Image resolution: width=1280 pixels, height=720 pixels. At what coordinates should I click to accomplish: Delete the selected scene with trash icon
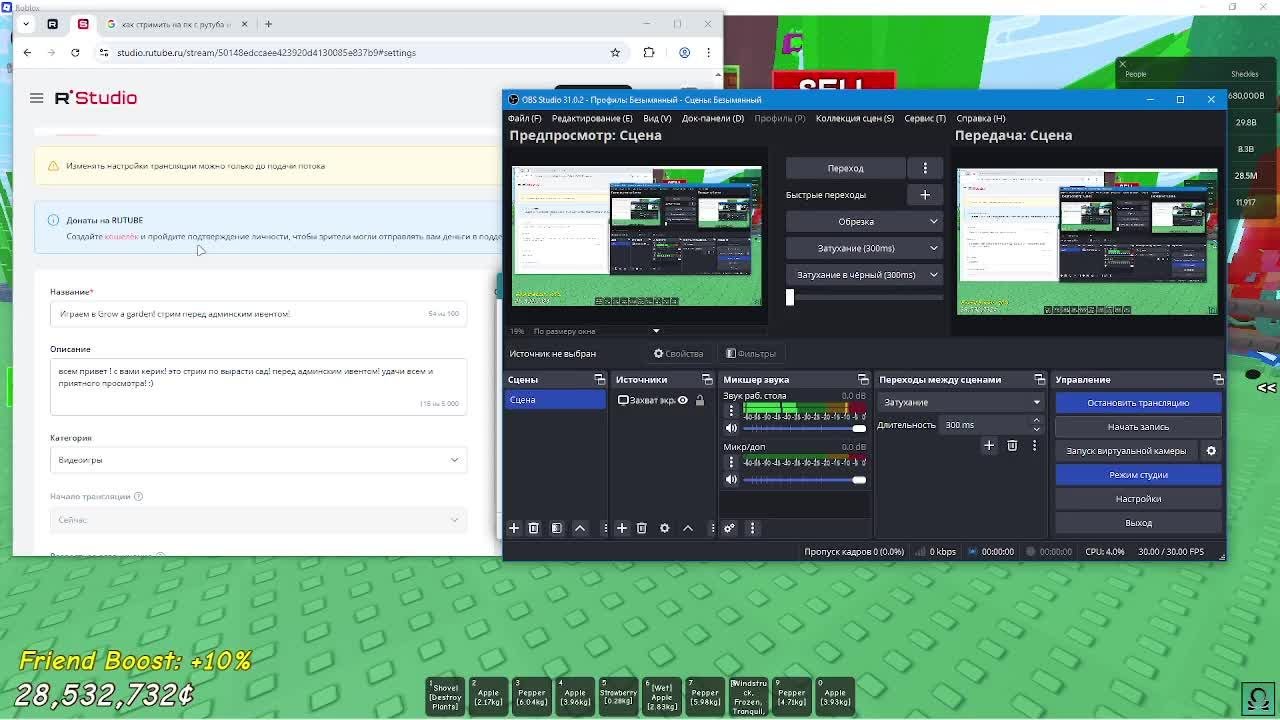(x=533, y=528)
